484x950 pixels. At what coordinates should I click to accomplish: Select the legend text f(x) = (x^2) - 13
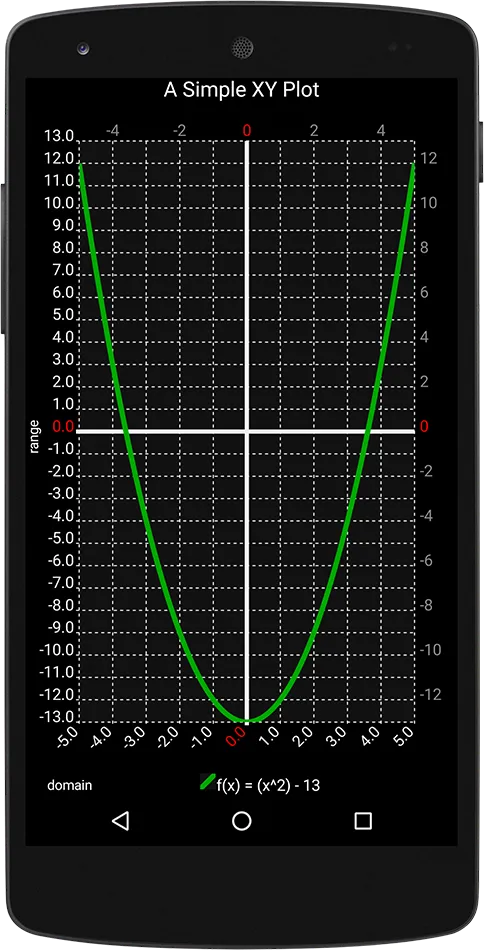pos(268,786)
